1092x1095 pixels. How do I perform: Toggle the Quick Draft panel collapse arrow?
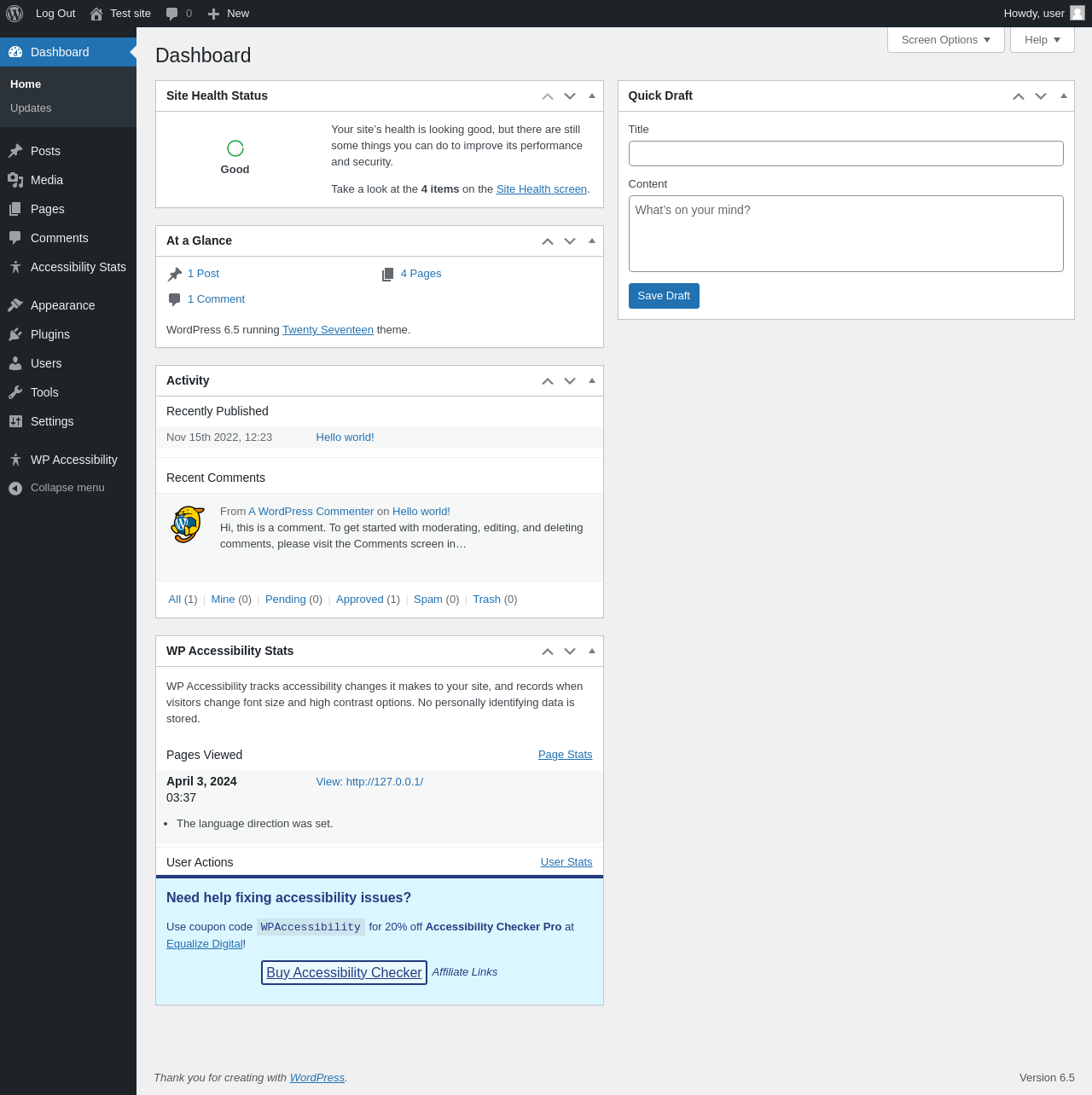pyautogui.click(x=1064, y=96)
